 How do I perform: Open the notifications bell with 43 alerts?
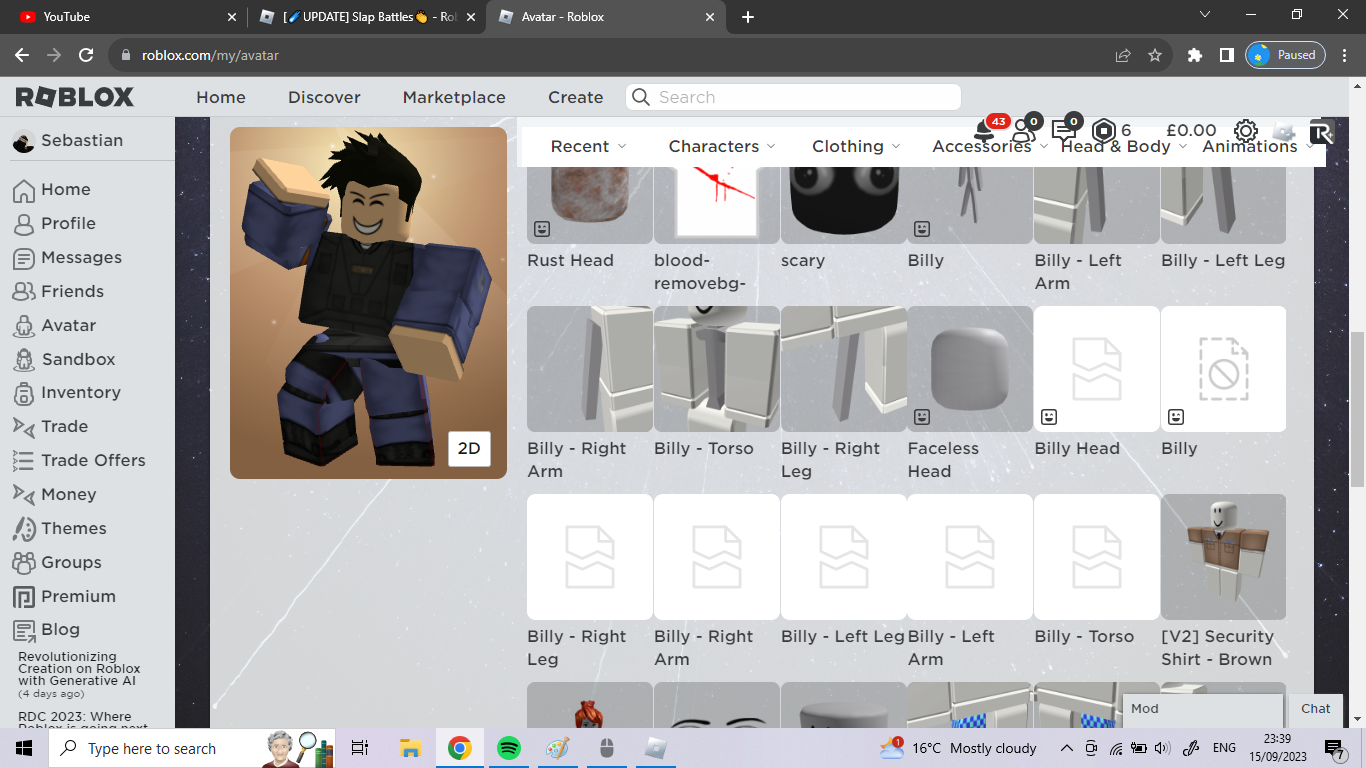[x=984, y=131]
